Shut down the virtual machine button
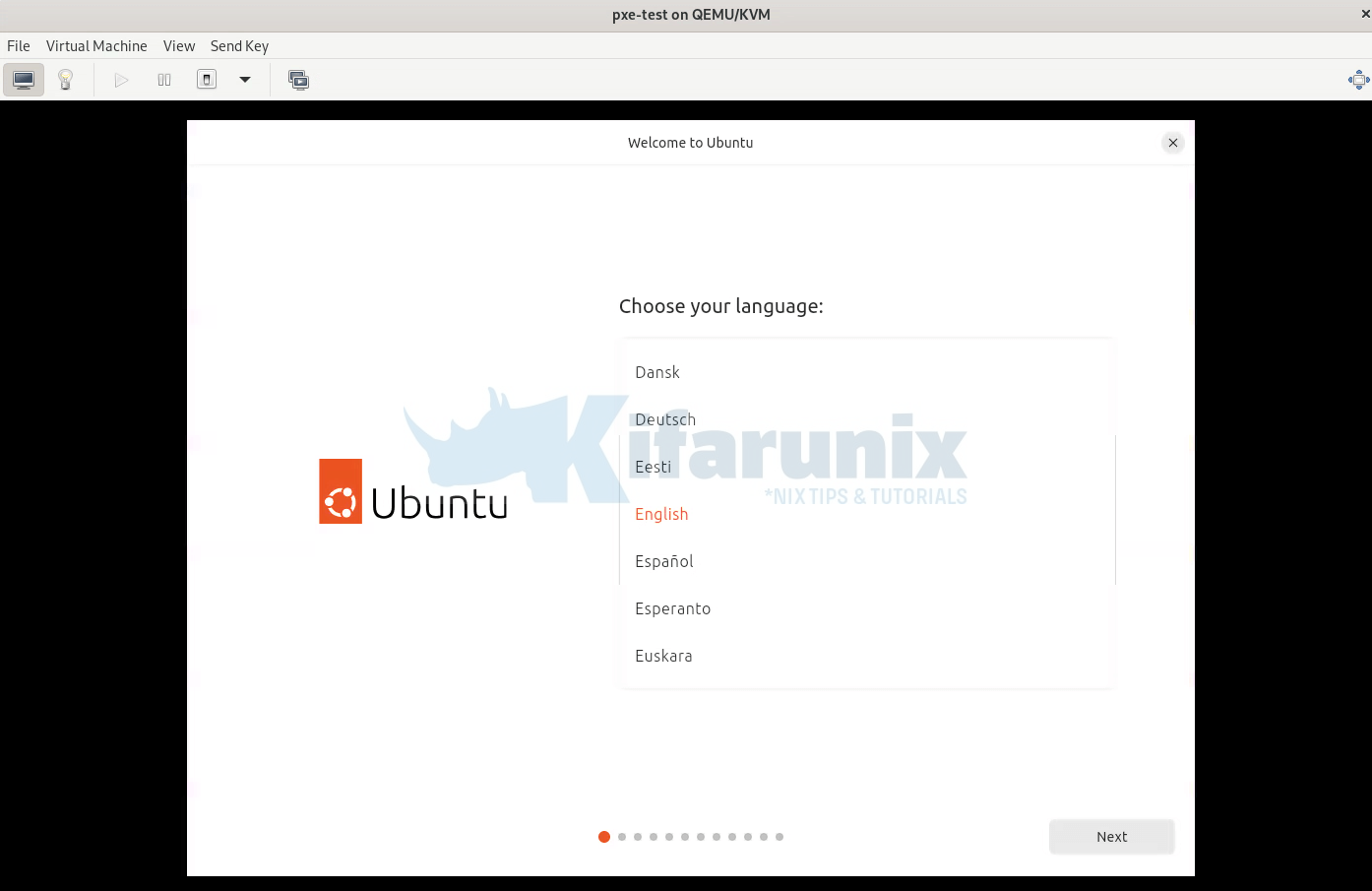1372x891 pixels. point(207,80)
